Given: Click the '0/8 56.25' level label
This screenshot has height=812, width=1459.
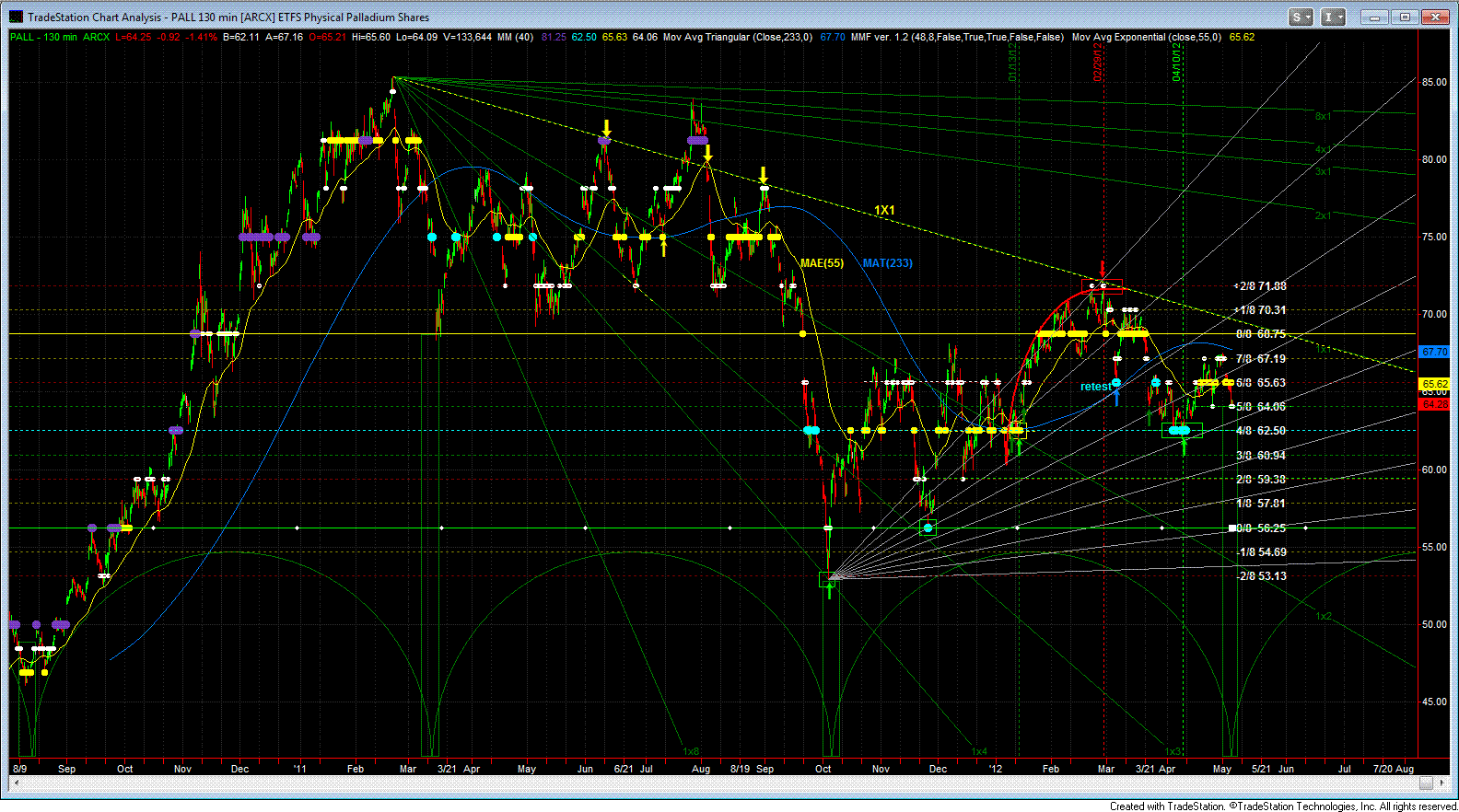Looking at the screenshot, I should (x=1260, y=528).
